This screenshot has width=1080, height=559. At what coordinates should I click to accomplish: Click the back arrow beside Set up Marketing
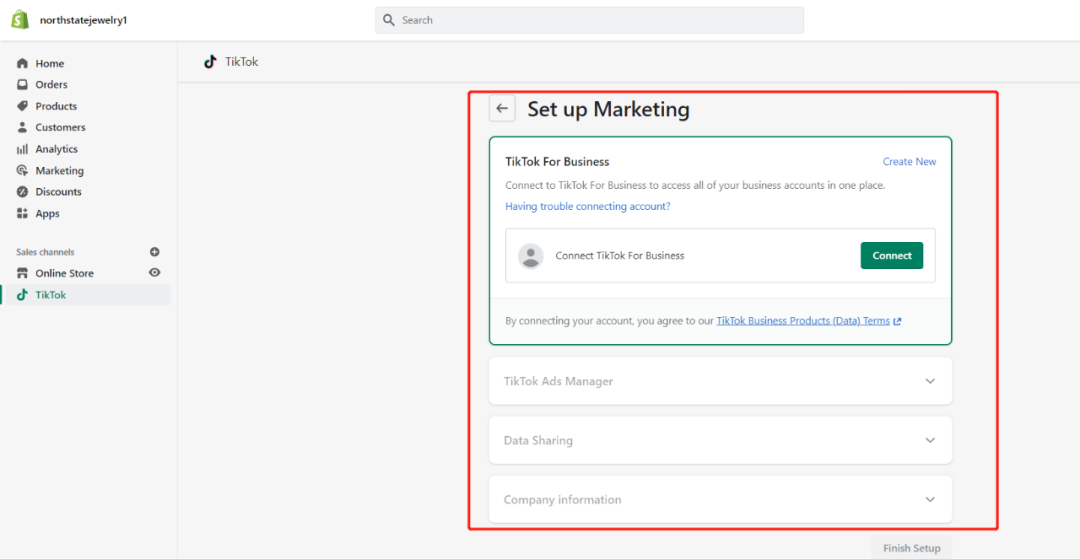[502, 109]
